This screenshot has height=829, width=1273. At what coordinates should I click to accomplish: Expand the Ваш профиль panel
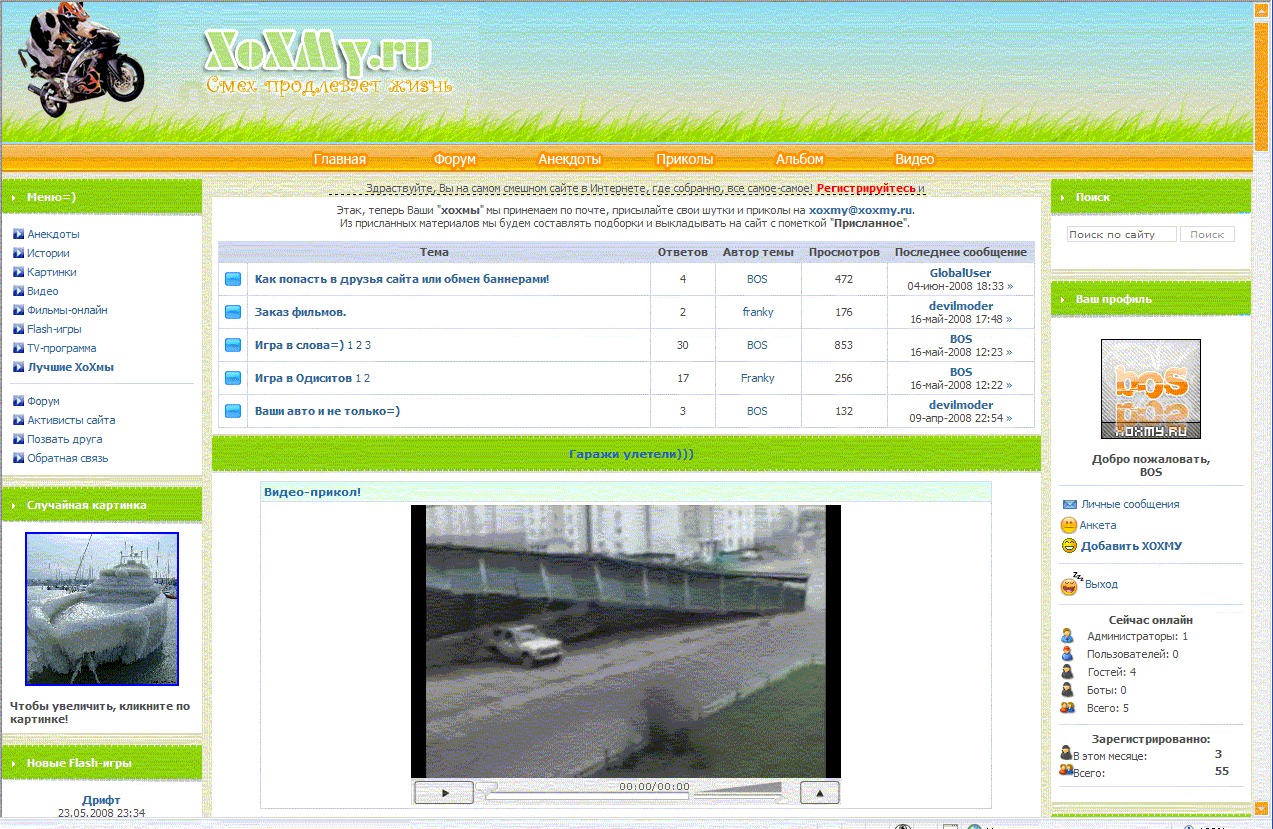pos(1064,298)
